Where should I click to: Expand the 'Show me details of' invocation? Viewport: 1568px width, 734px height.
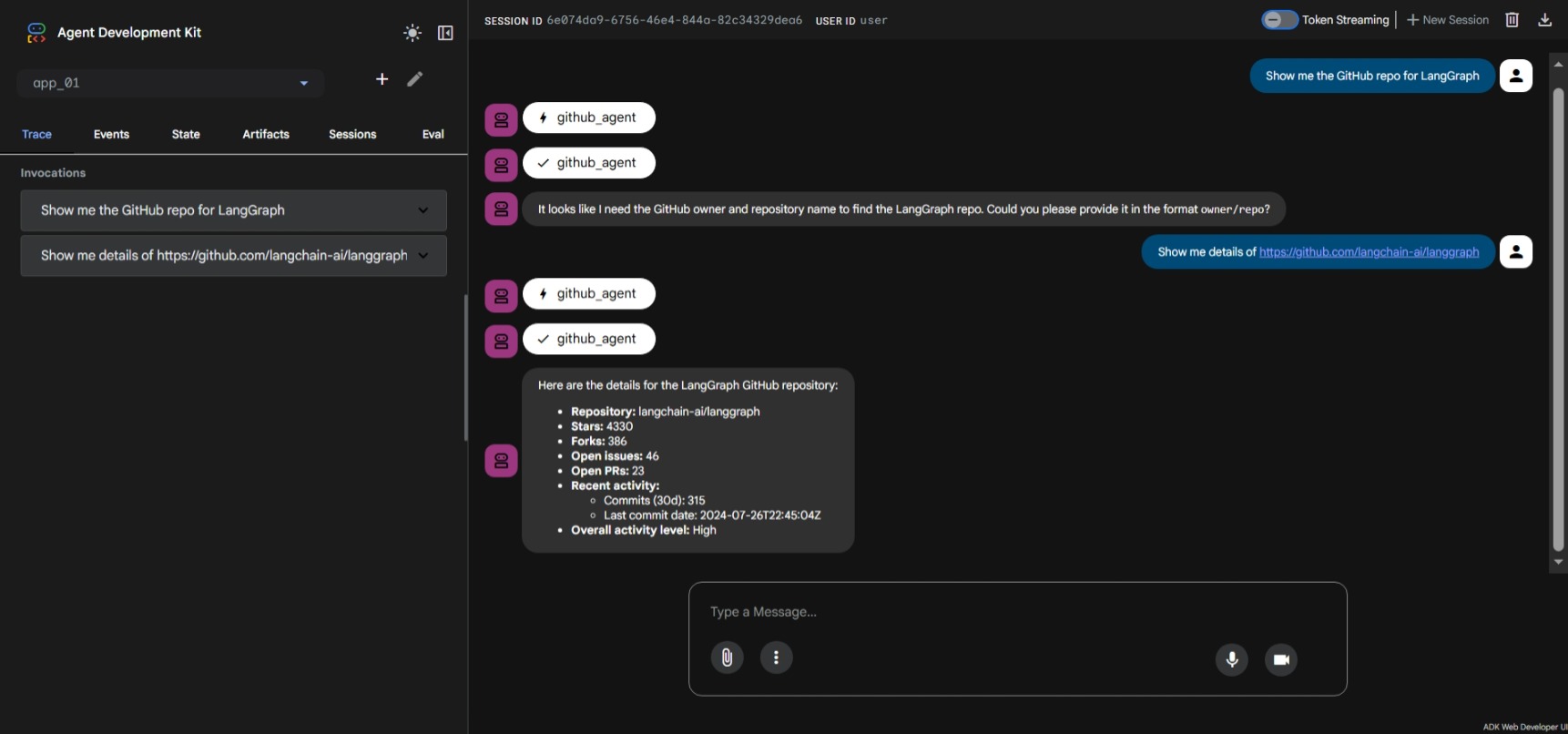click(x=233, y=256)
